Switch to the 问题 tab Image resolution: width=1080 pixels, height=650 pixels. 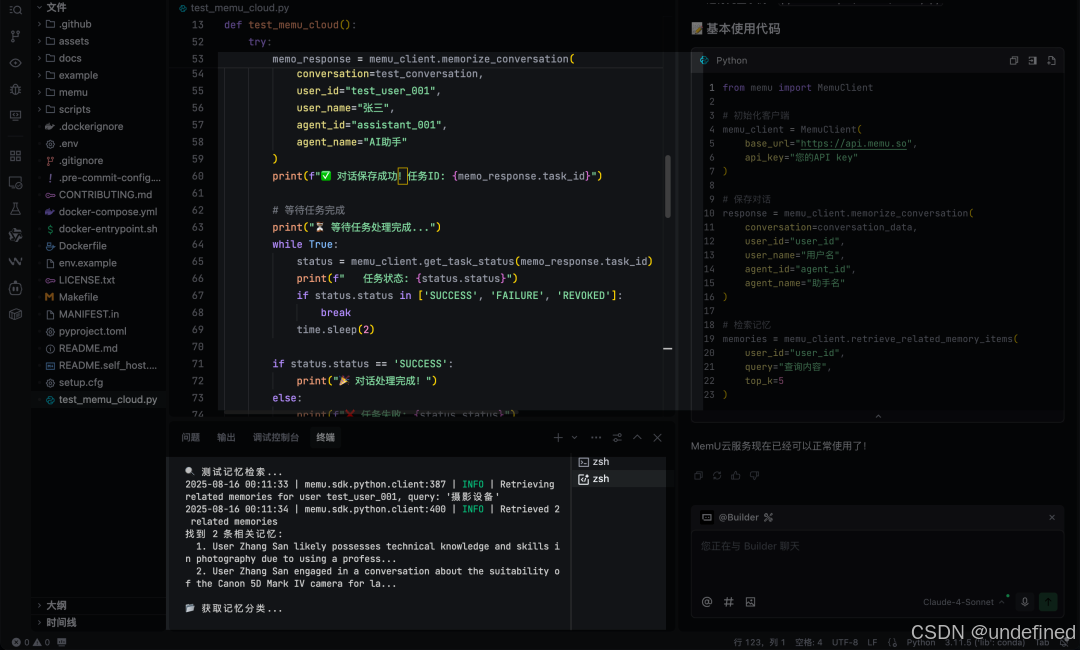click(190, 437)
